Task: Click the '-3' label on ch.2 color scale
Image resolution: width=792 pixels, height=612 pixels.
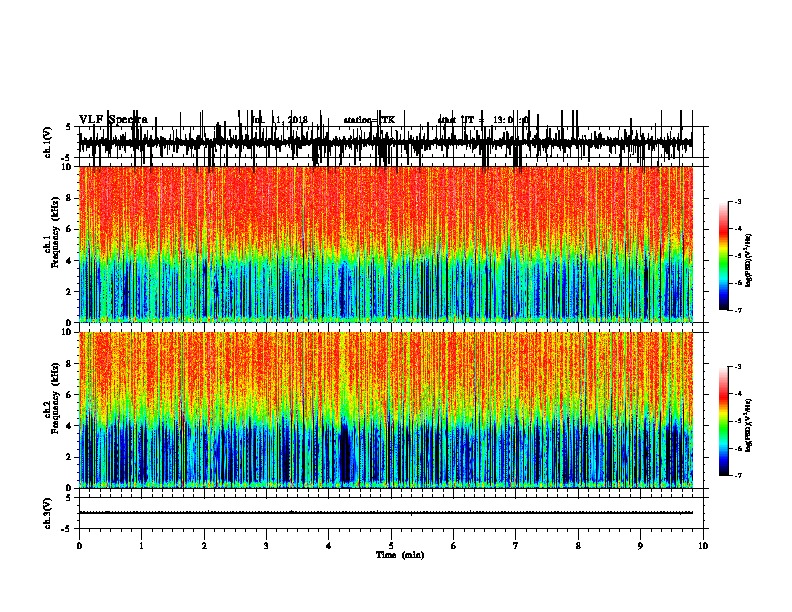Action: pyautogui.click(x=737, y=367)
